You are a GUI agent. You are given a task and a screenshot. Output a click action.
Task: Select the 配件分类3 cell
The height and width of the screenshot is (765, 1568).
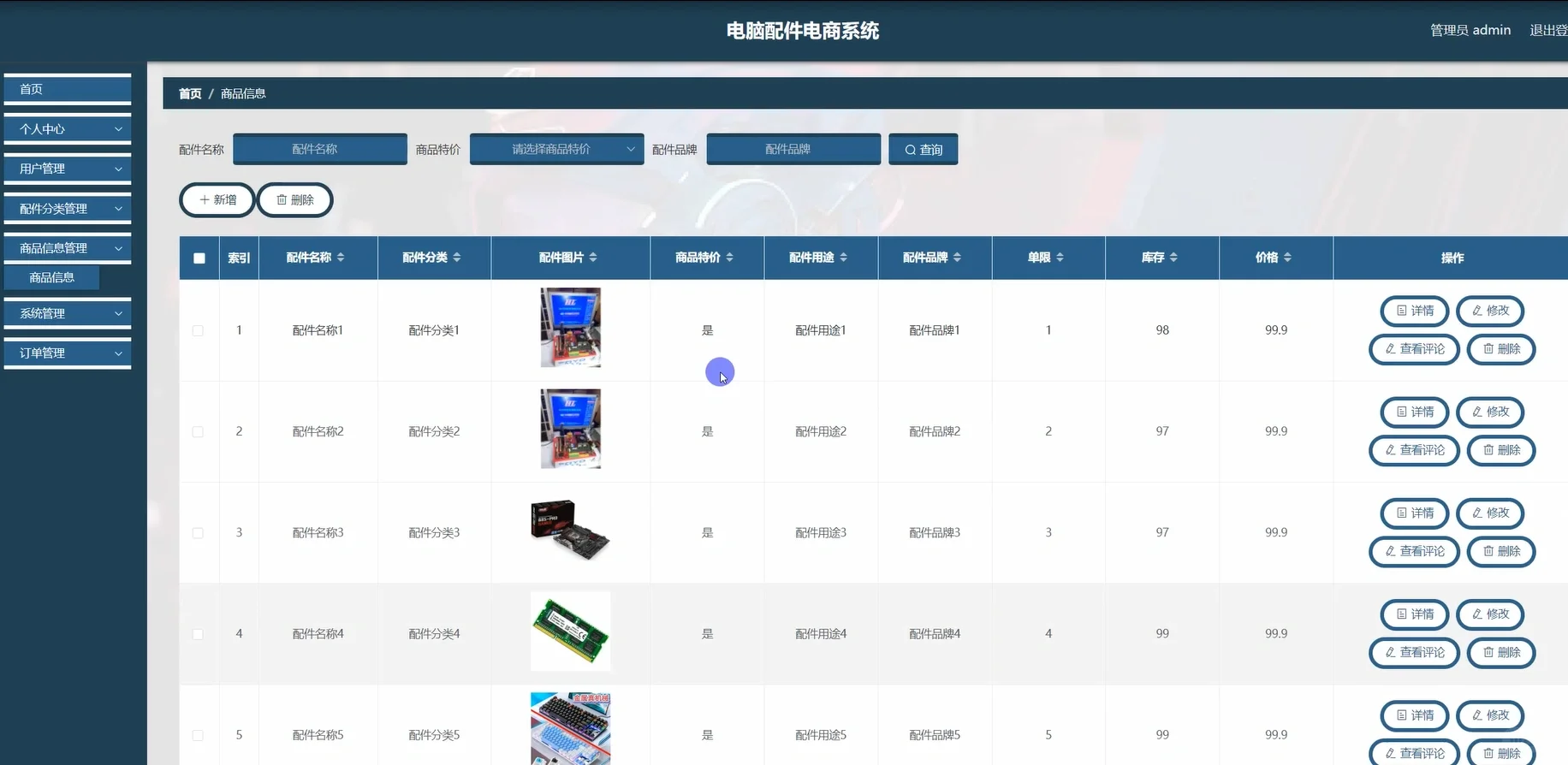click(434, 532)
